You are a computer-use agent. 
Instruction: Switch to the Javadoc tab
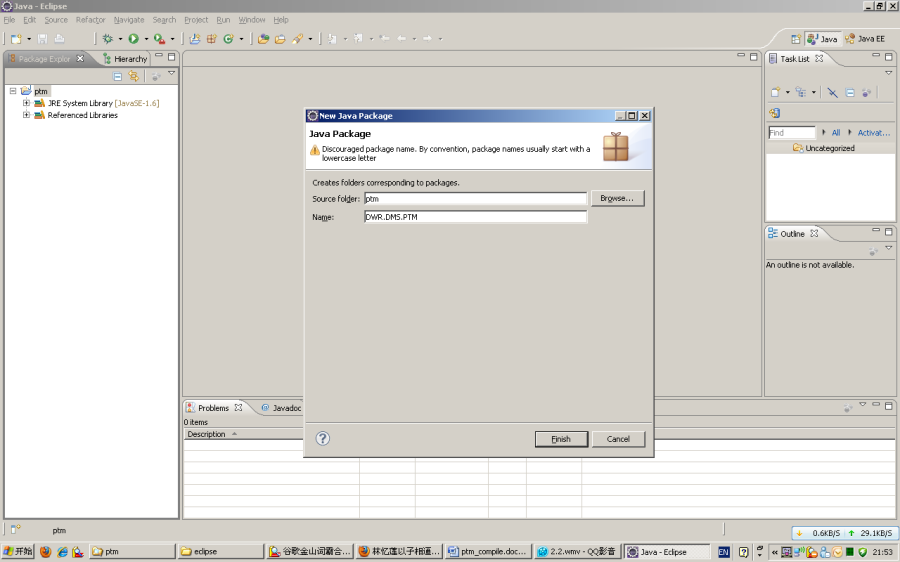tap(281, 408)
